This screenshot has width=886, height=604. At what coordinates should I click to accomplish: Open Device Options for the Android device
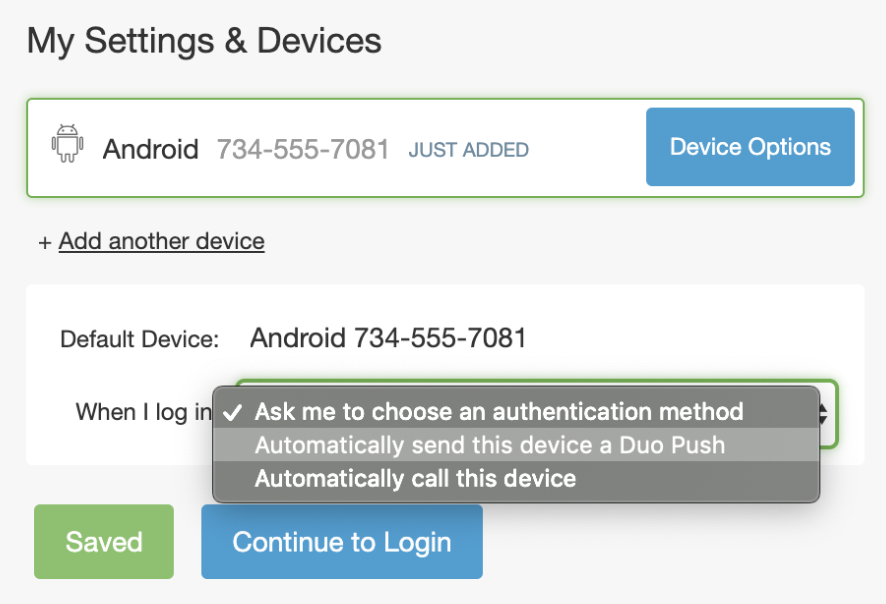click(750, 146)
